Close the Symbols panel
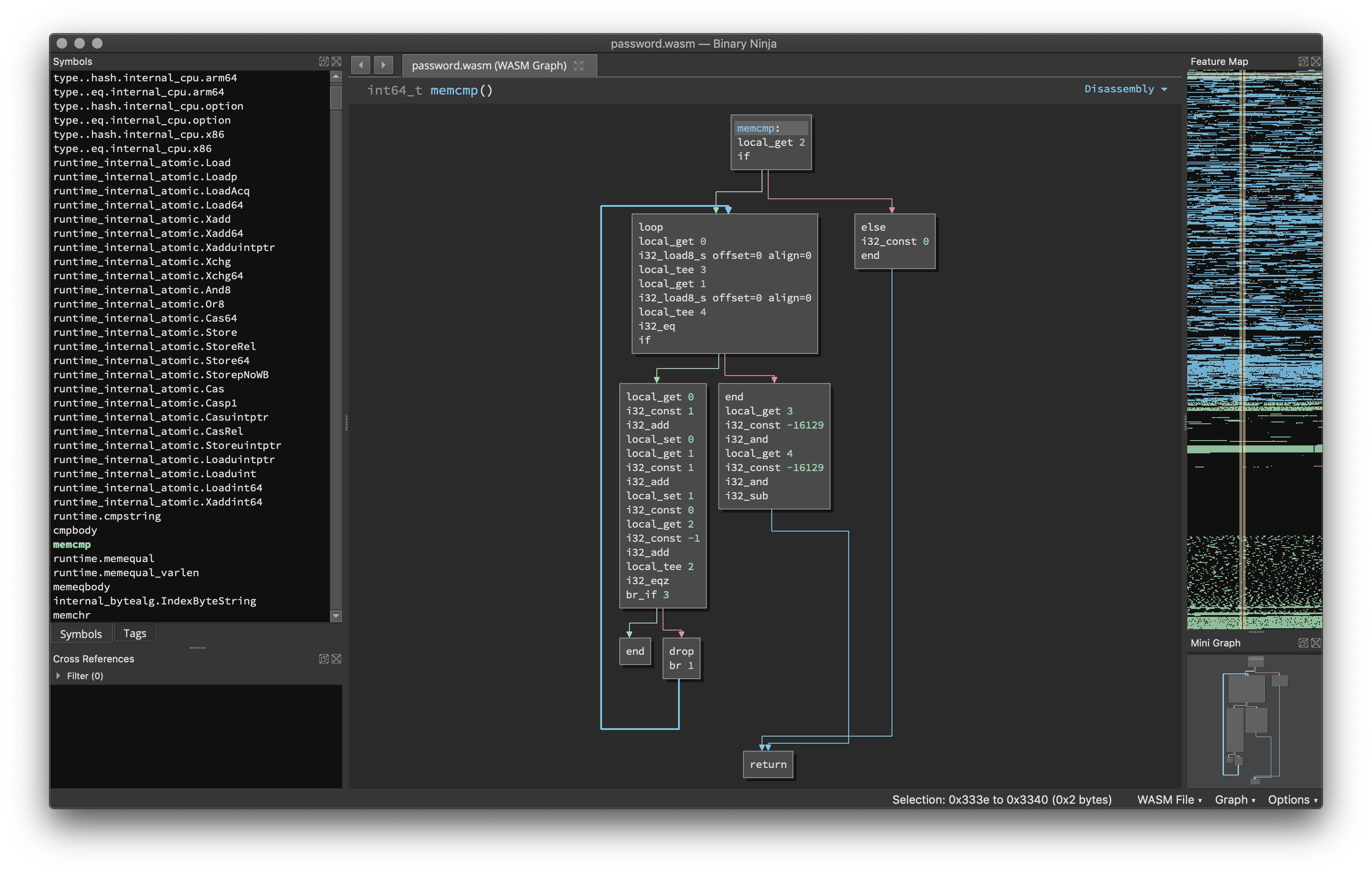 (x=337, y=61)
